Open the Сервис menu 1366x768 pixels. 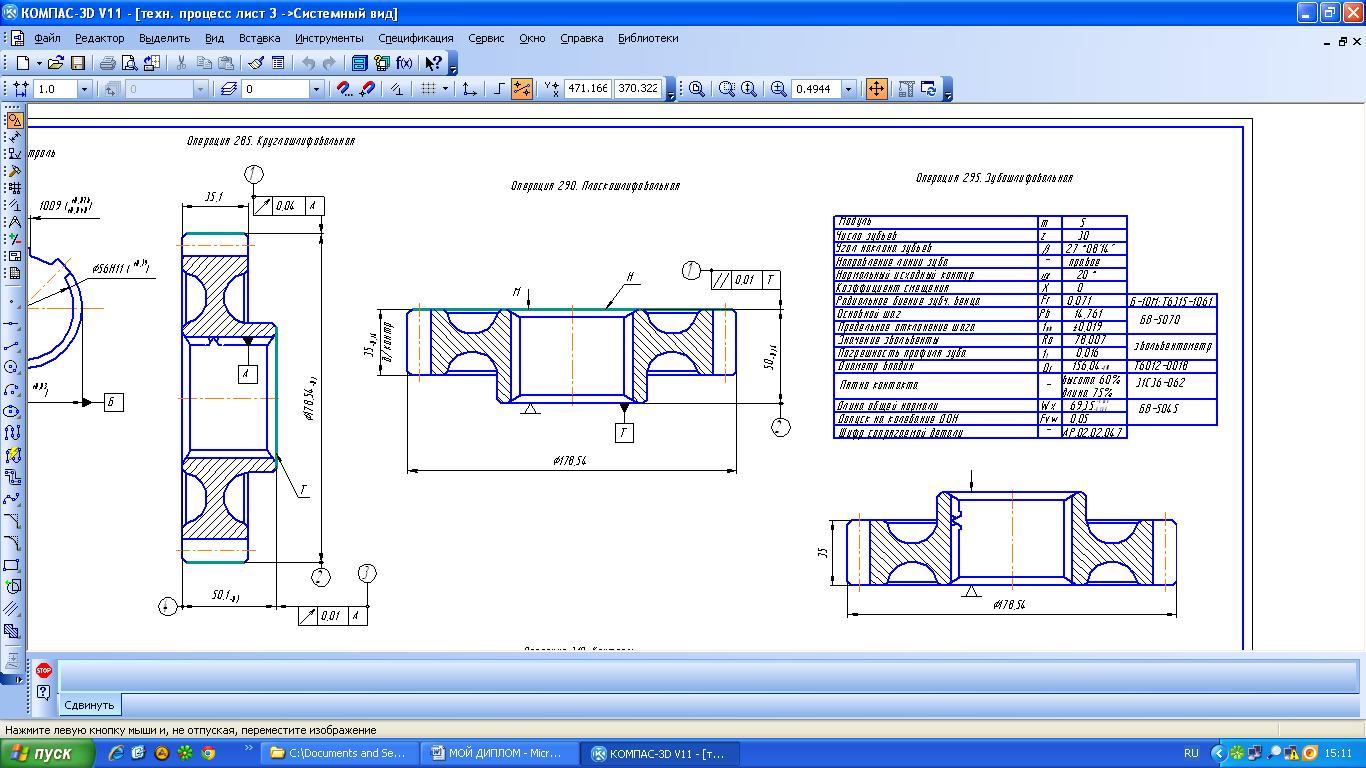486,38
